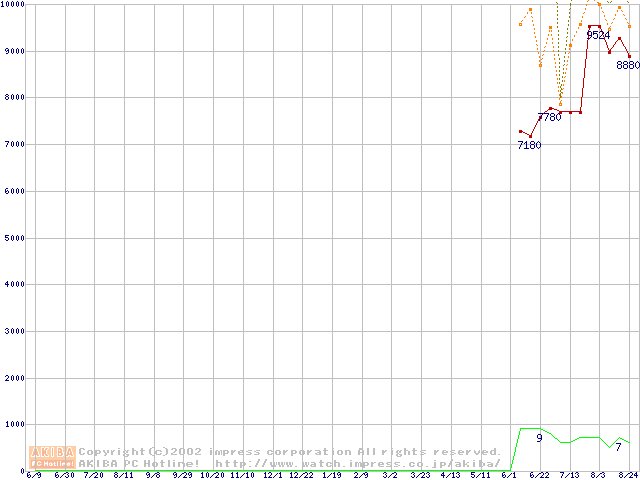Select the 7780 data label
The width and height of the screenshot is (640, 480).
(549, 117)
